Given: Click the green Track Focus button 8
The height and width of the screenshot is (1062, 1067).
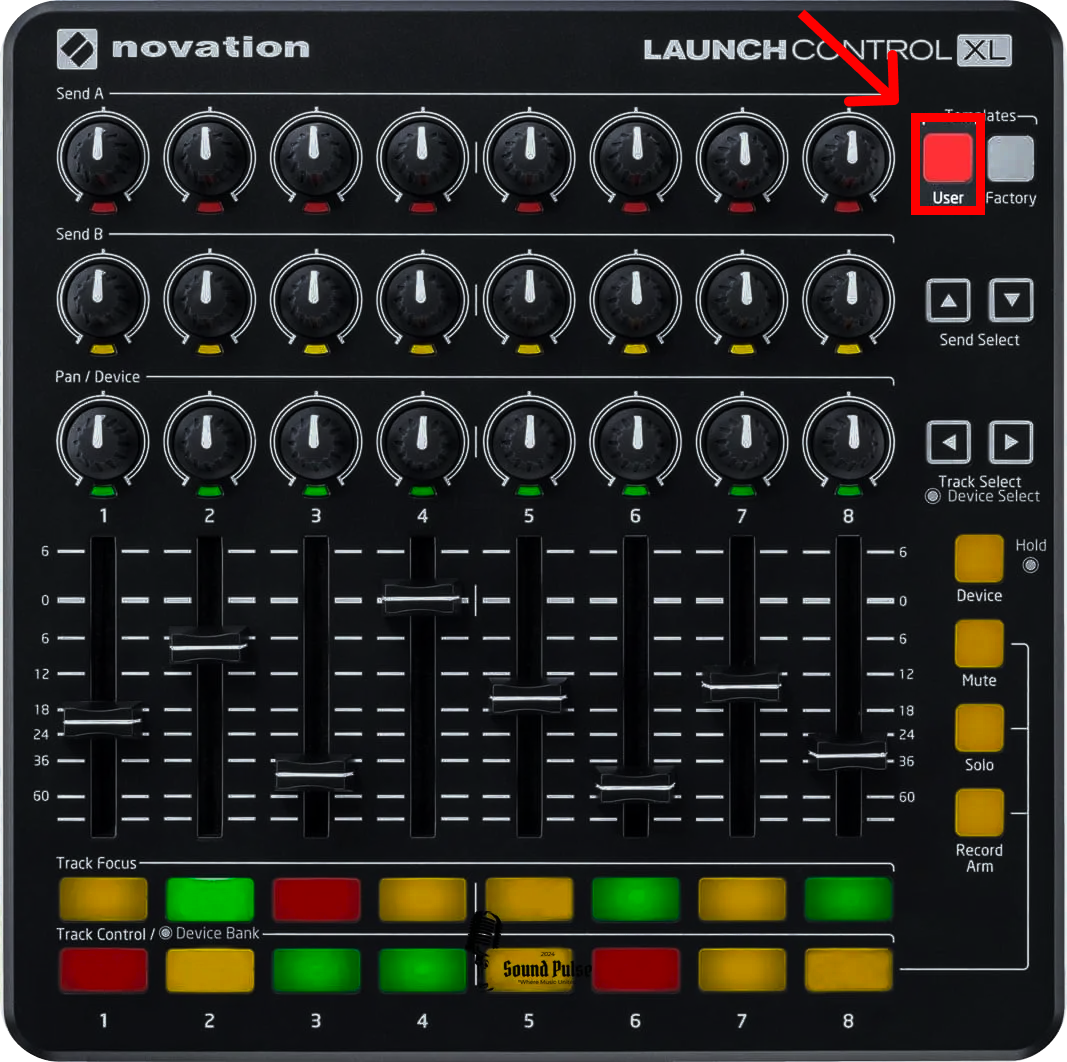Looking at the screenshot, I should (x=849, y=898).
